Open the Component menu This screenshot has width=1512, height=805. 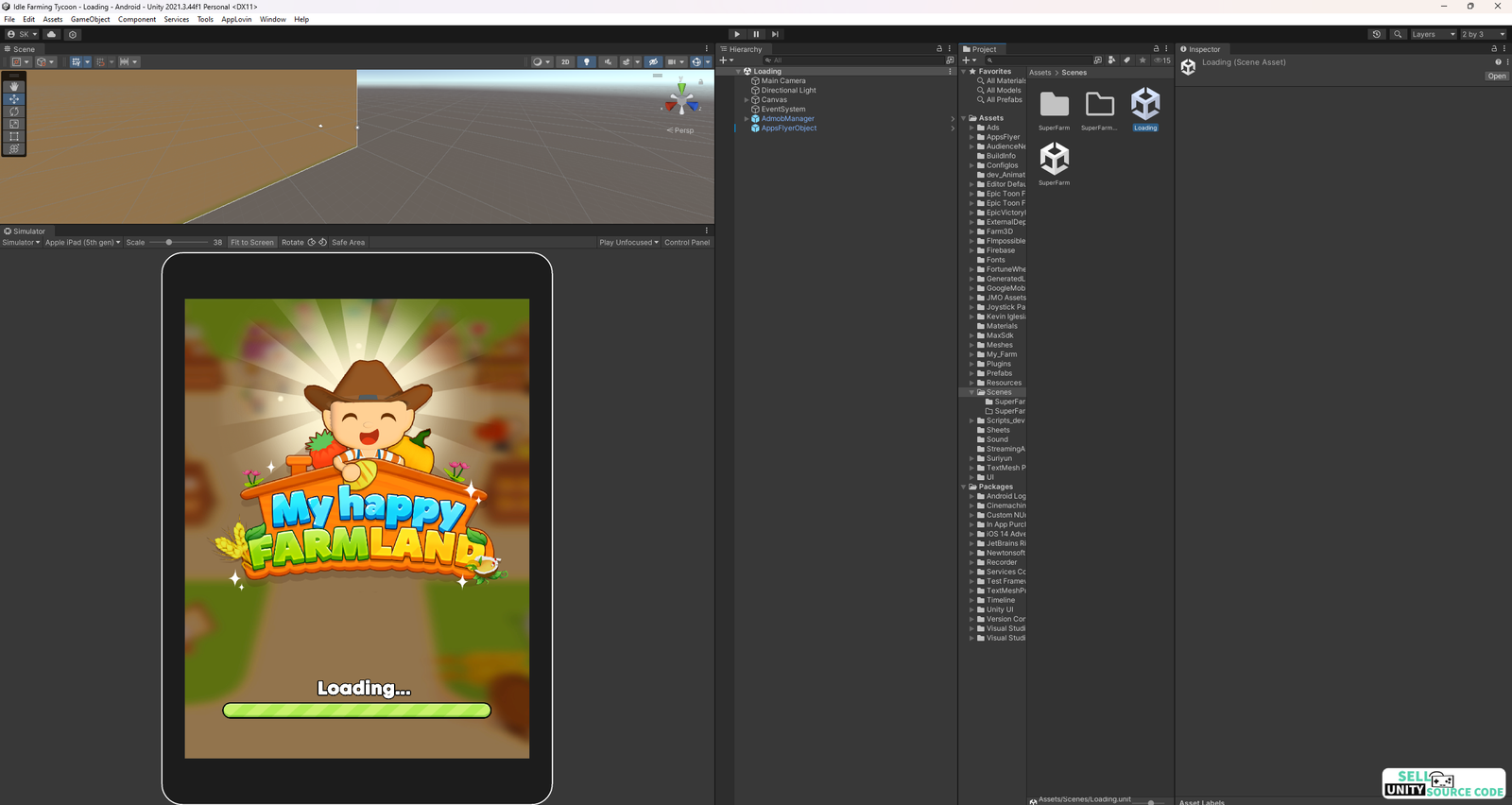(137, 19)
